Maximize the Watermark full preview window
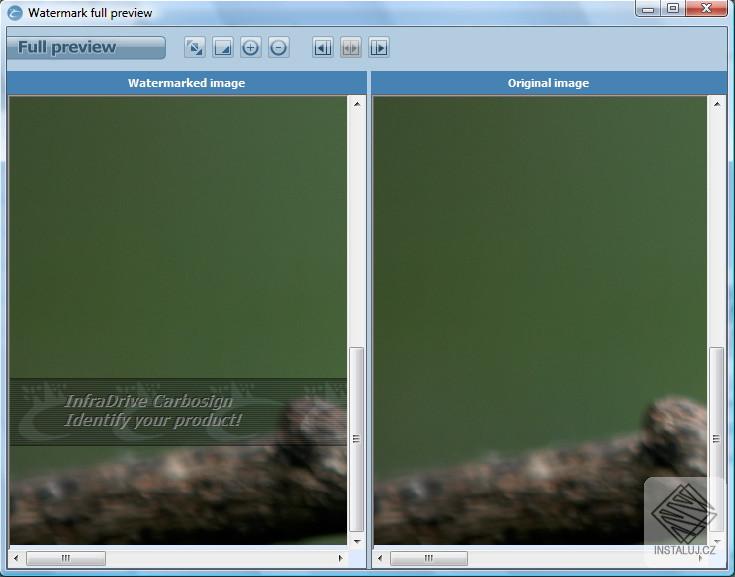The image size is (735, 577). coord(673,8)
